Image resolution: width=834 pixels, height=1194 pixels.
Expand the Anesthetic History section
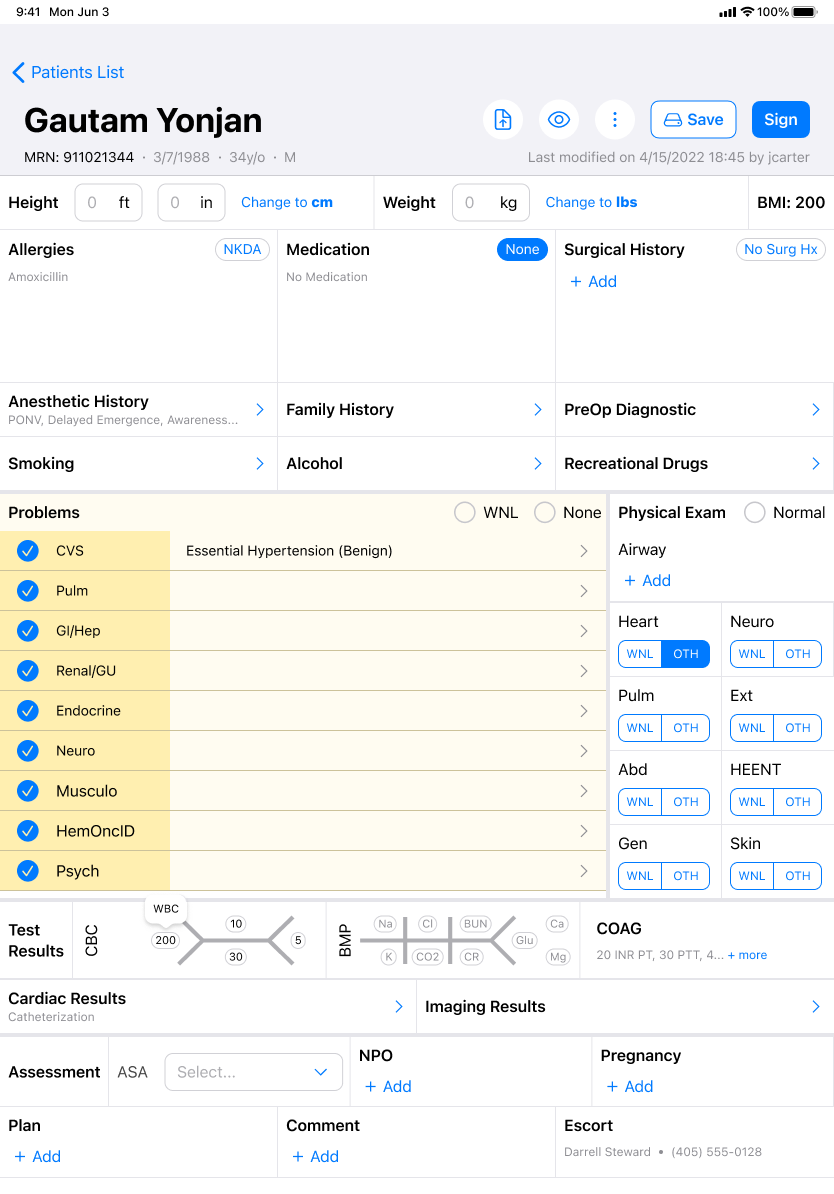(259, 410)
